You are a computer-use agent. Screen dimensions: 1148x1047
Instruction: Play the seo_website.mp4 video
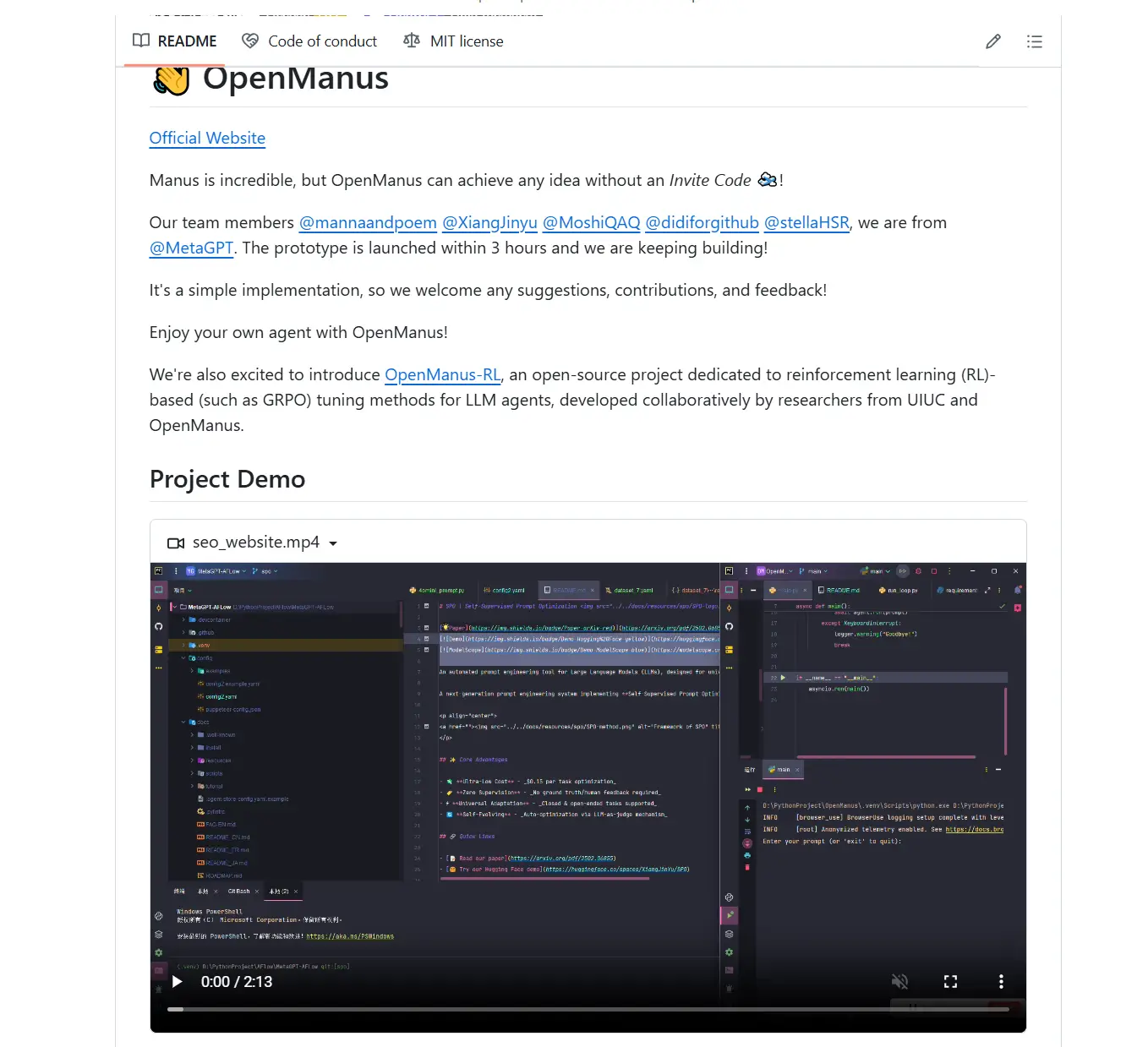[x=177, y=982]
